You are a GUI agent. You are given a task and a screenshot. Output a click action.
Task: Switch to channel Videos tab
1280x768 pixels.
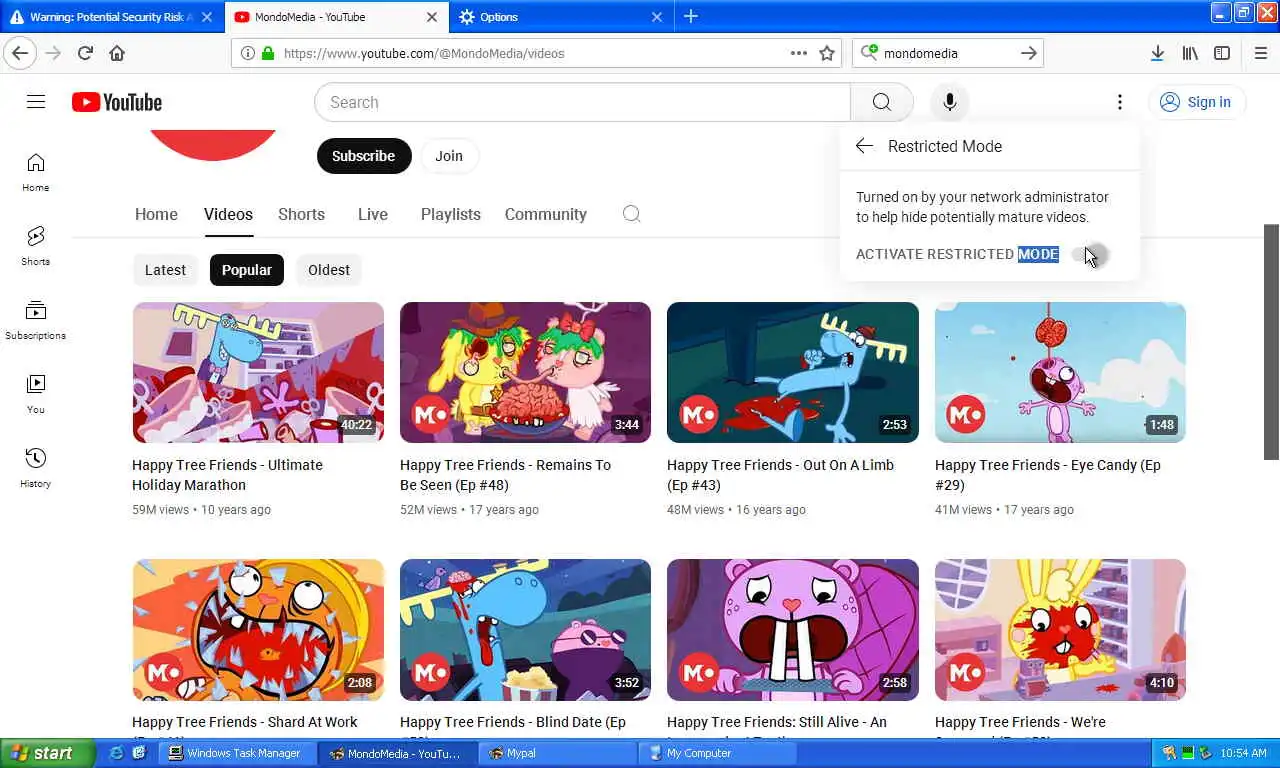(x=228, y=214)
